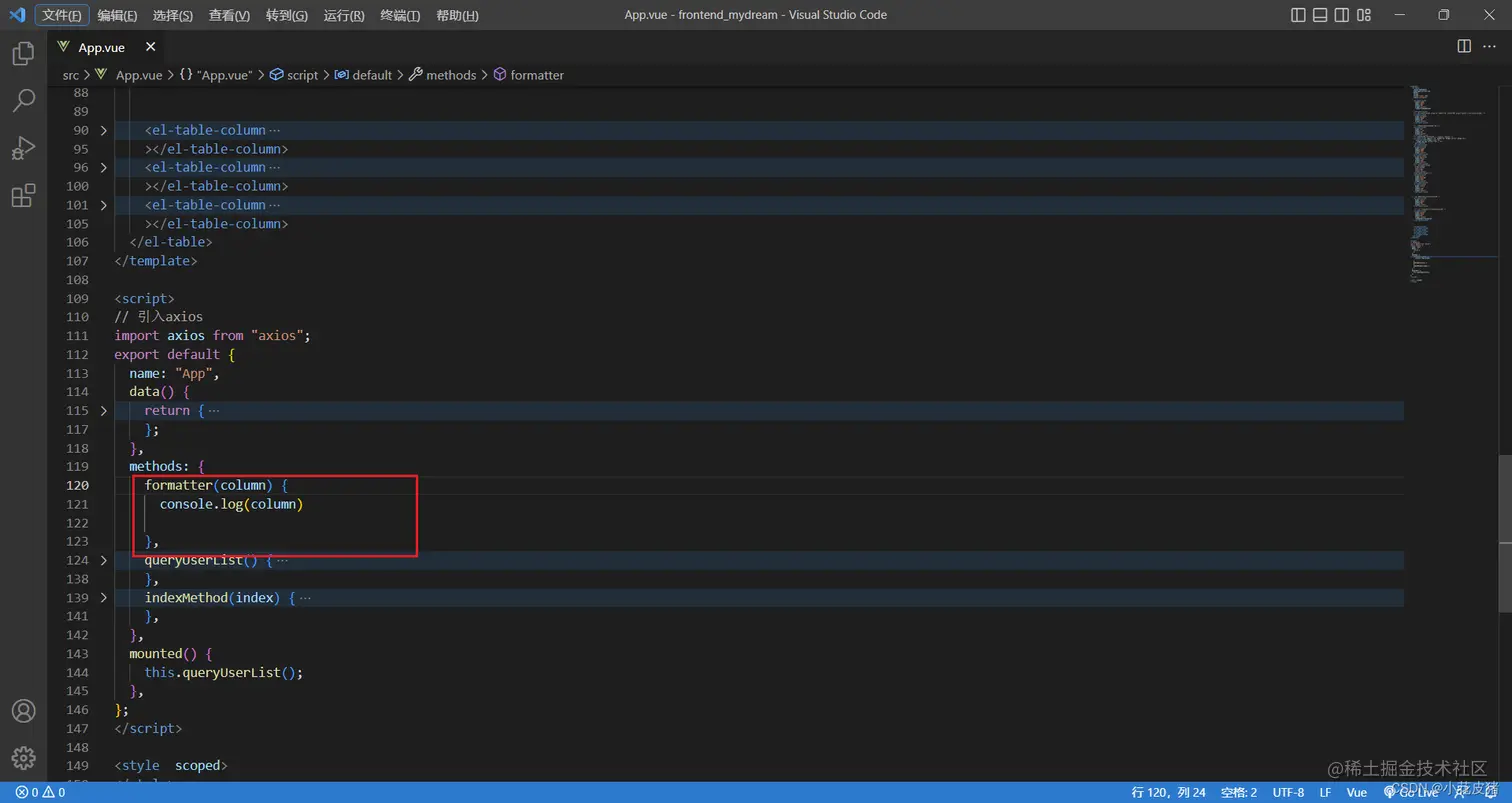
Task: Click 'name: "App",' line
Action: (174, 373)
